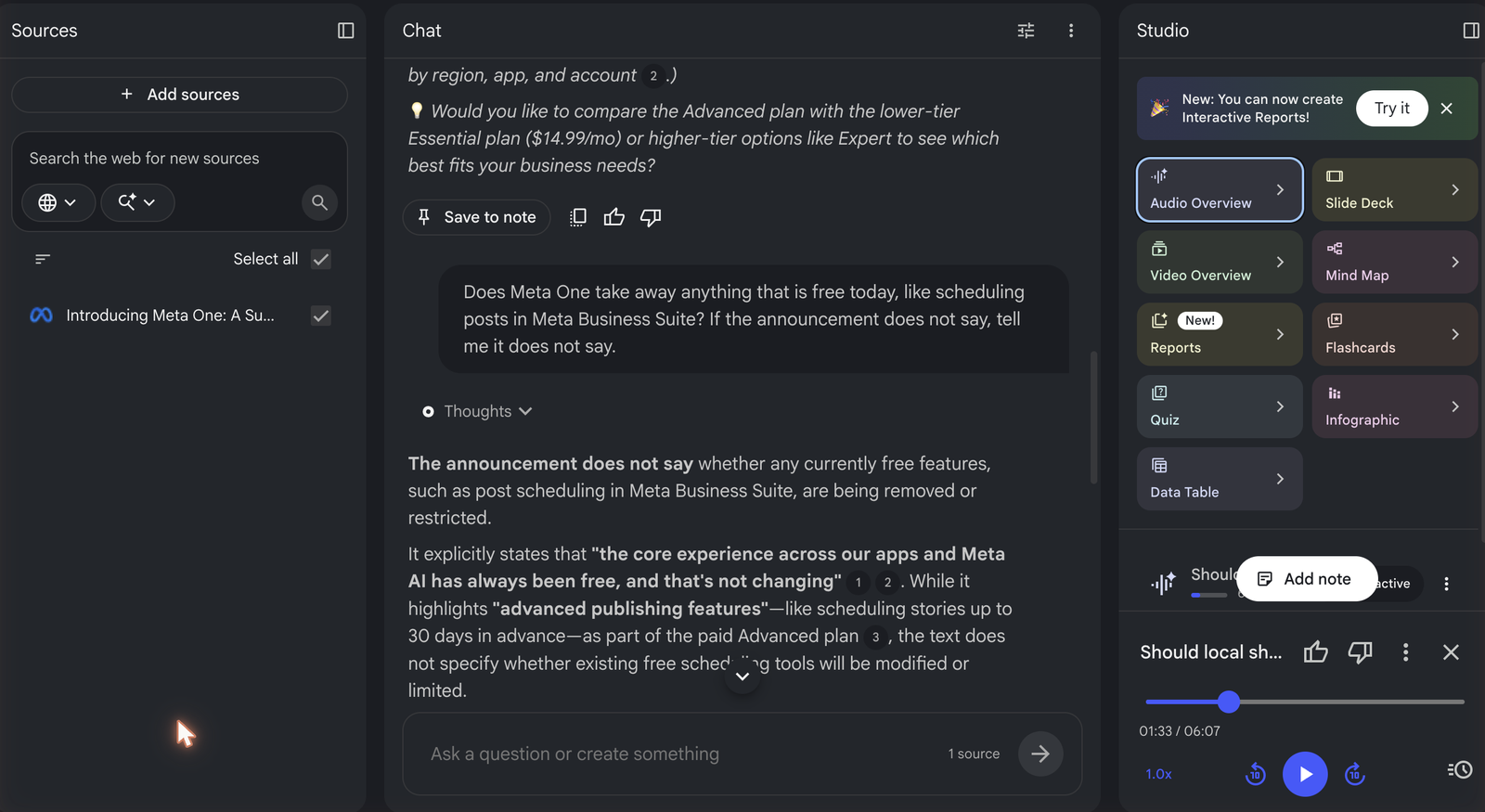
Task: Click the '1 source' label
Action: point(974,754)
